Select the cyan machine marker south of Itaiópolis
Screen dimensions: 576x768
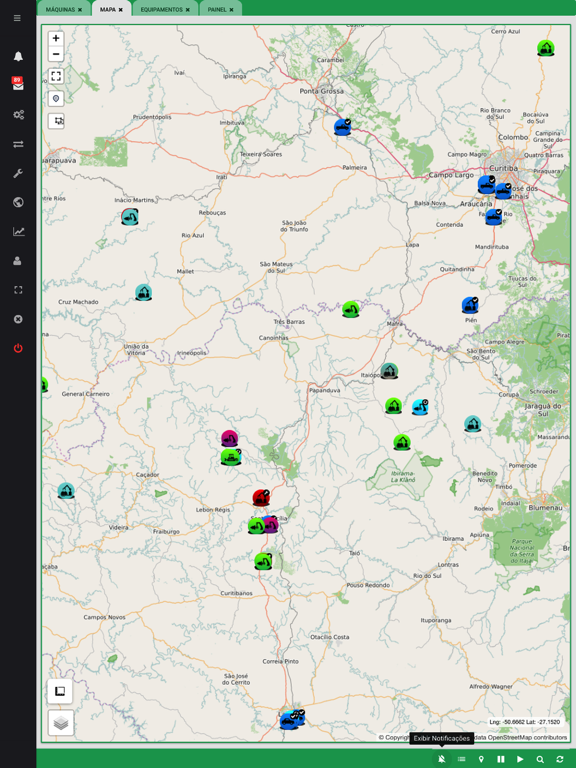[420, 407]
